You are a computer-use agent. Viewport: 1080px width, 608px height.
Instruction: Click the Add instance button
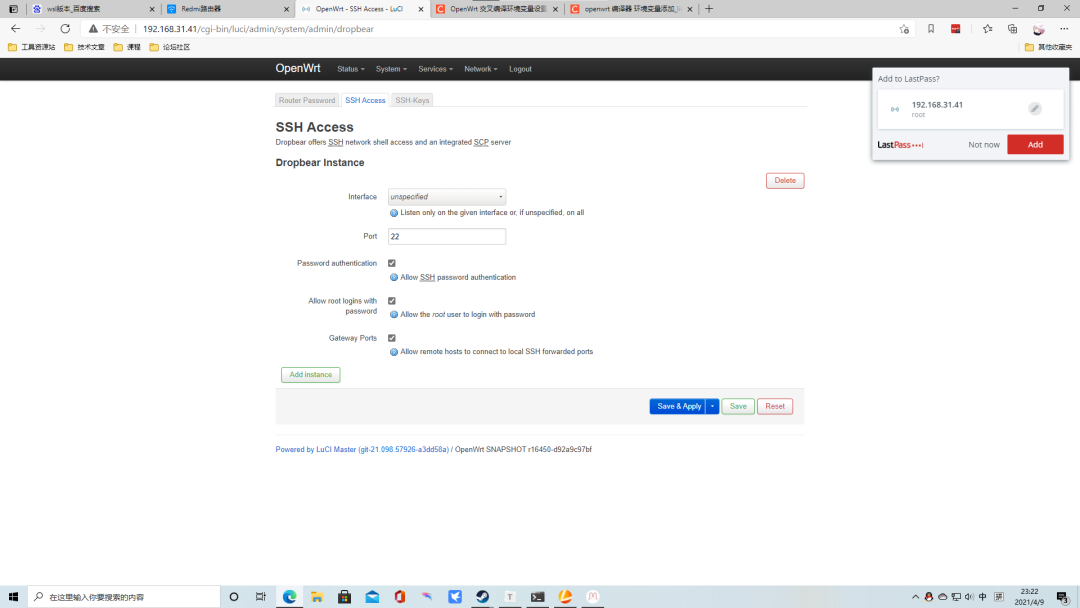(x=311, y=375)
